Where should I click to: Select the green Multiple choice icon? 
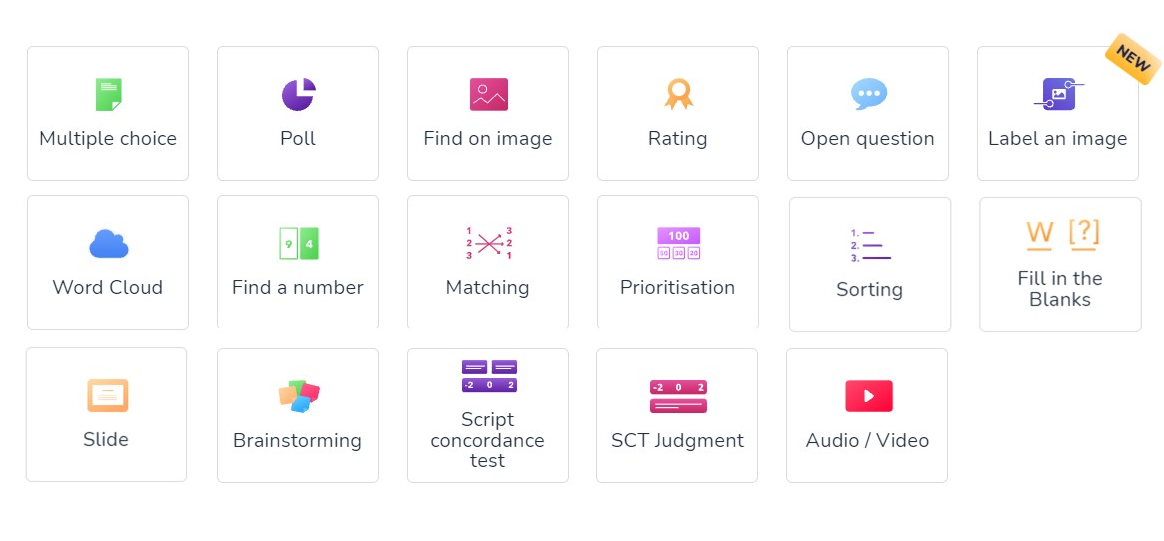tap(108, 95)
